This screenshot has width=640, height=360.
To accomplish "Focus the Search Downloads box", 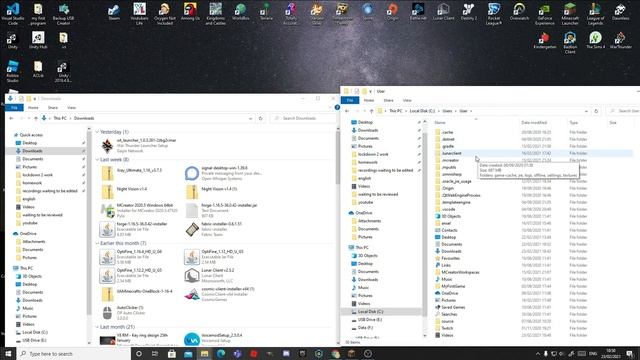I will (304, 118).
